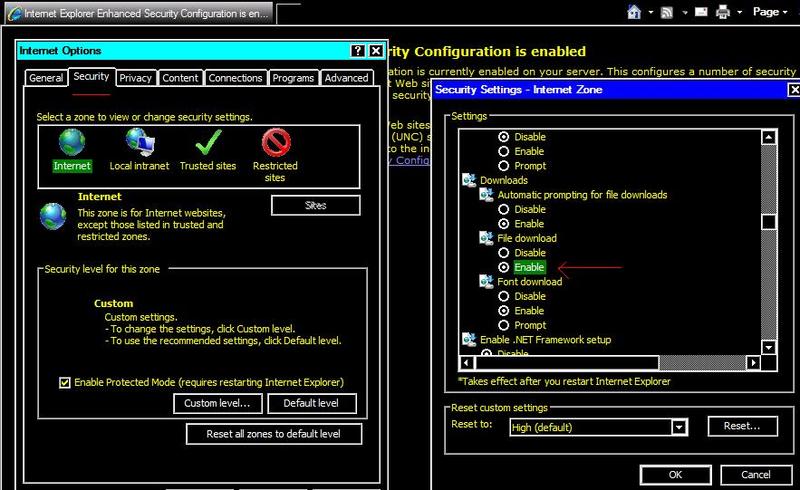Image resolution: width=800 pixels, height=490 pixels.
Task: Click the large globe beside Internet zone description
Action: (53, 216)
